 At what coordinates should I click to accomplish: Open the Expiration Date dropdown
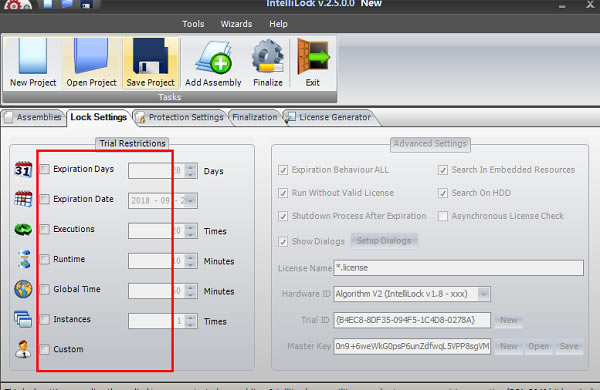pyautogui.click(x=190, y=201)
